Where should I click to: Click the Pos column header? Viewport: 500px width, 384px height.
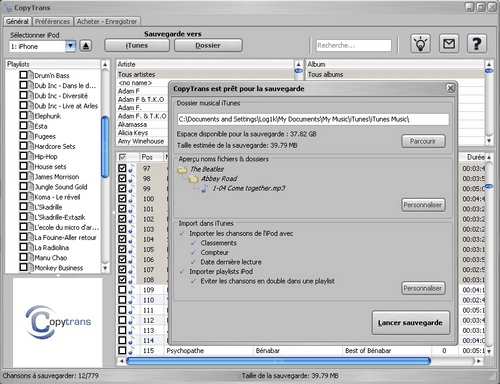click(147, 157)
